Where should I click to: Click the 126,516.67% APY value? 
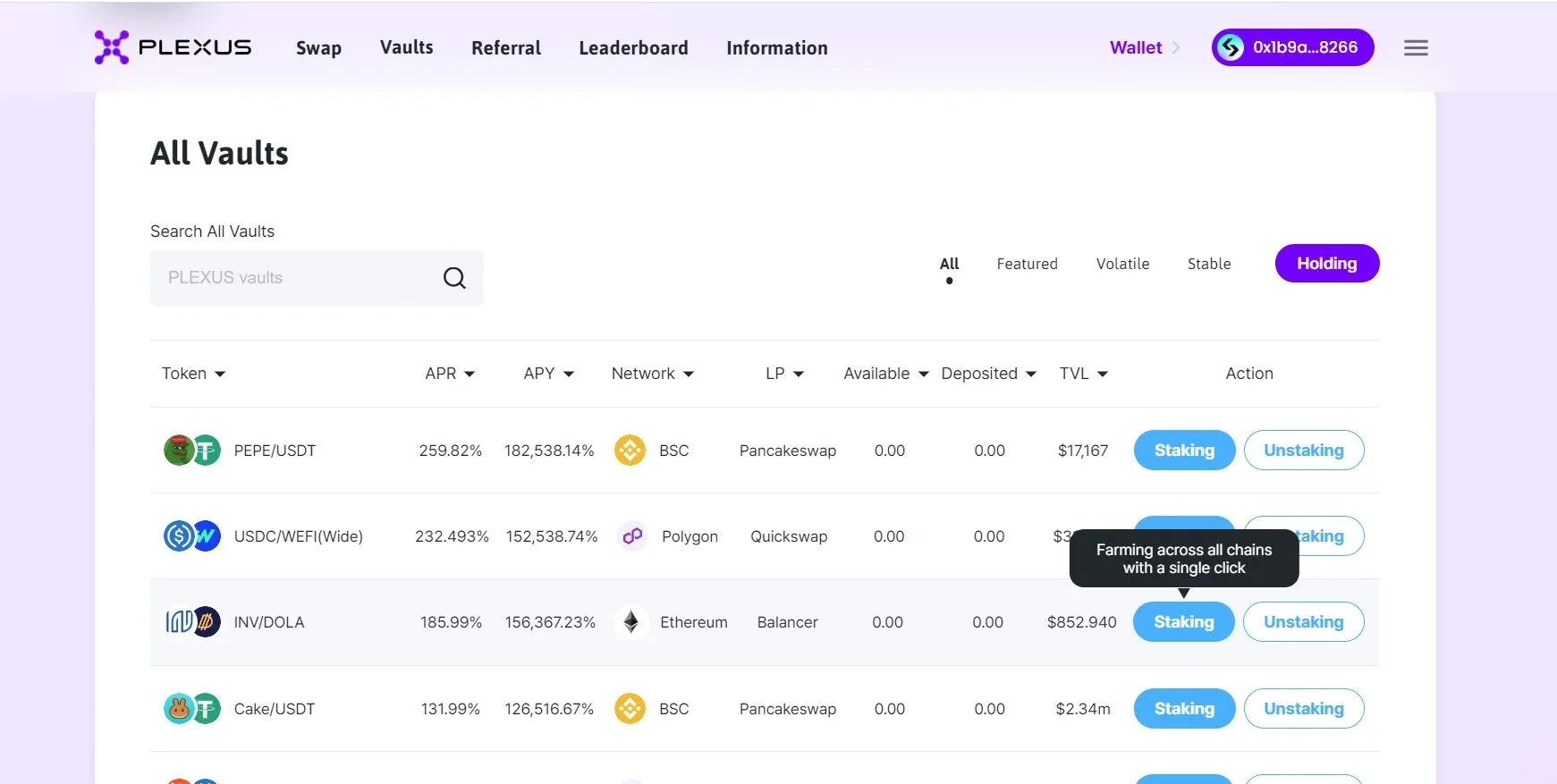click(549, 709)
